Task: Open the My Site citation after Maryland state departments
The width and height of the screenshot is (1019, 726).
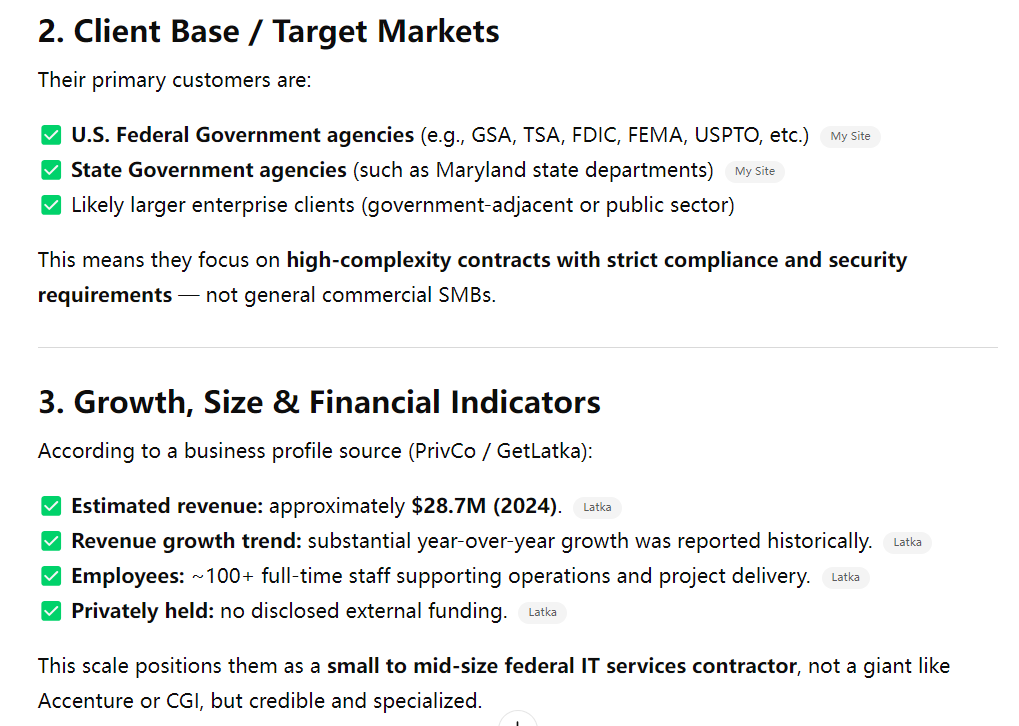Action: [x=755, y=171]
